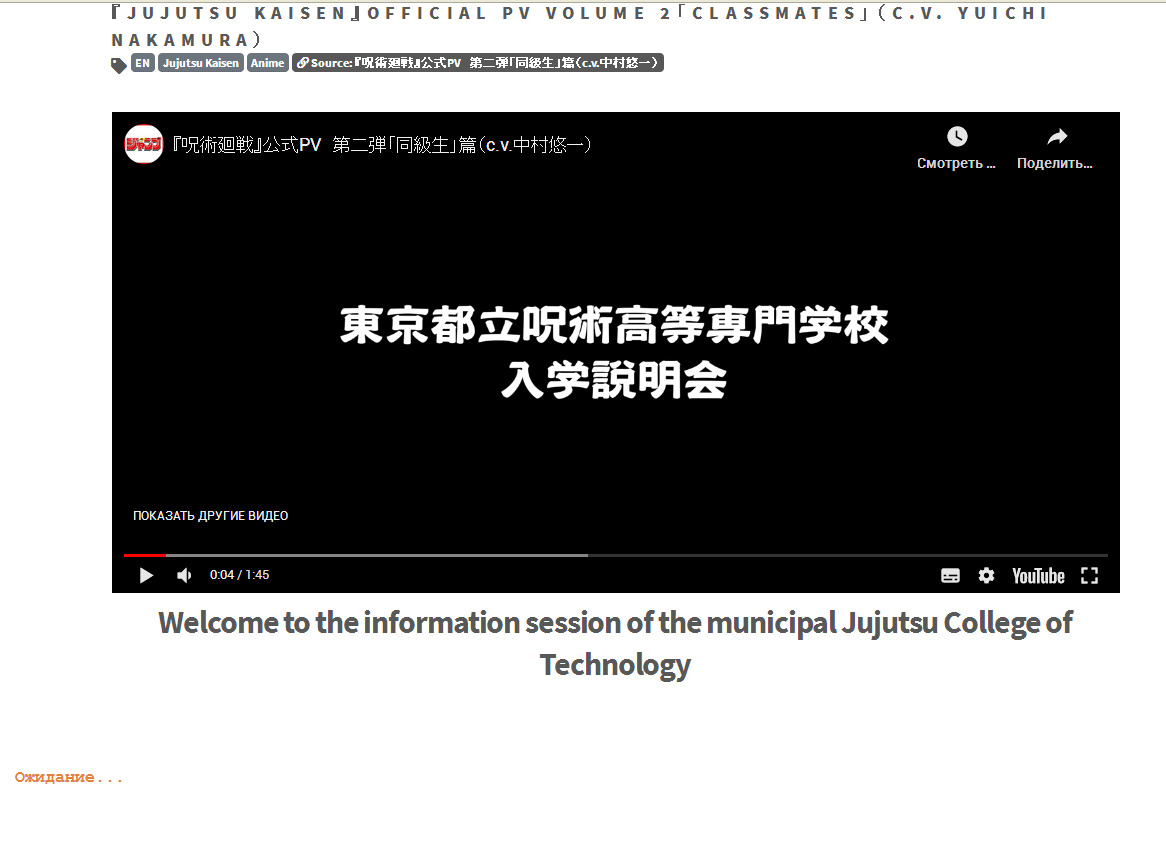Open the player settings gear menu
This screenshot has height=842, width=1166.
[x=986, y=576]
